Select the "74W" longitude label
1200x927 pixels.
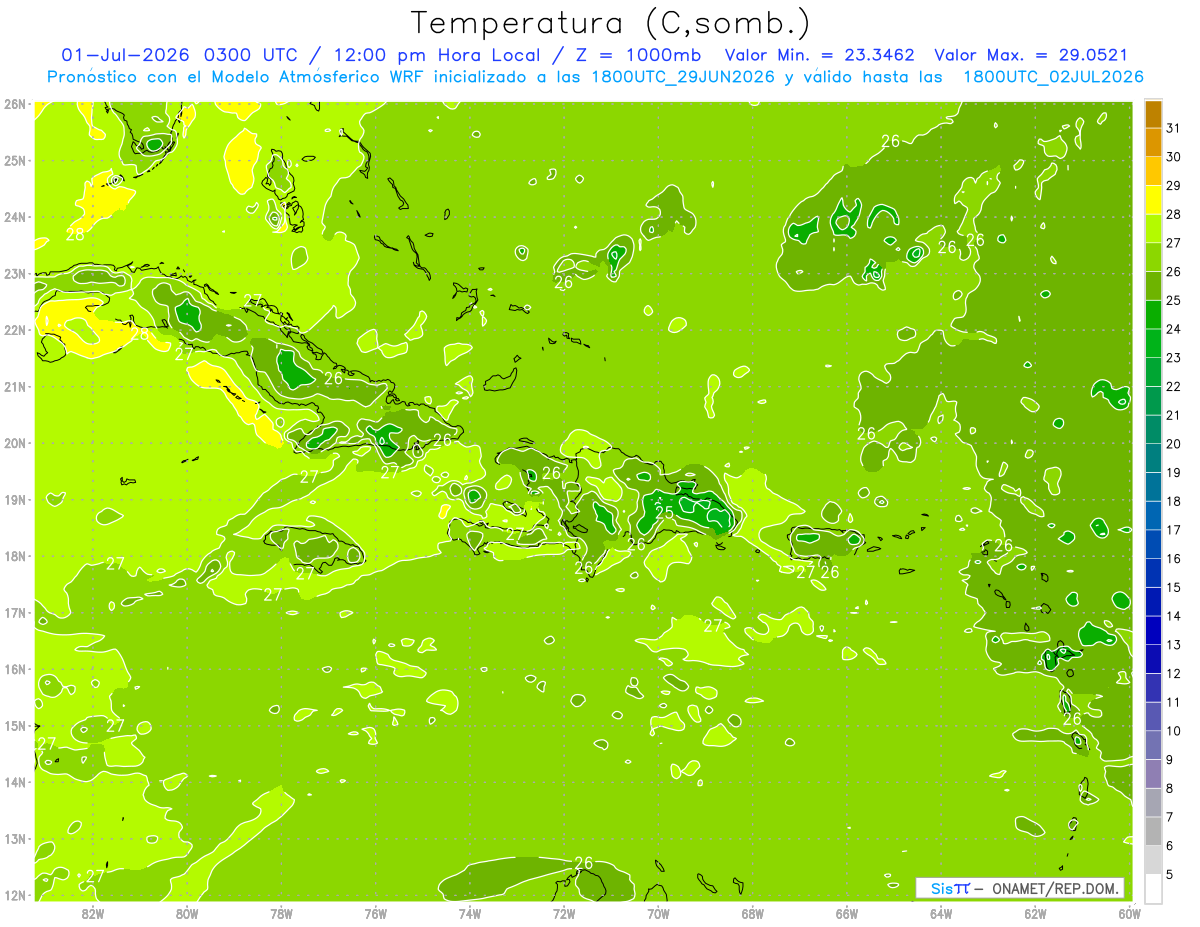(x=470, y=913)
